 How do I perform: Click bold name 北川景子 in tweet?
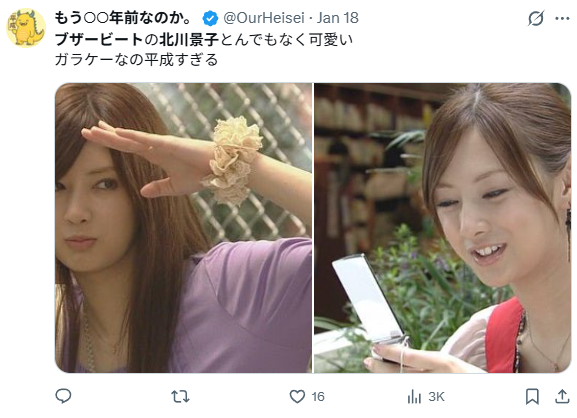point(189,39)
